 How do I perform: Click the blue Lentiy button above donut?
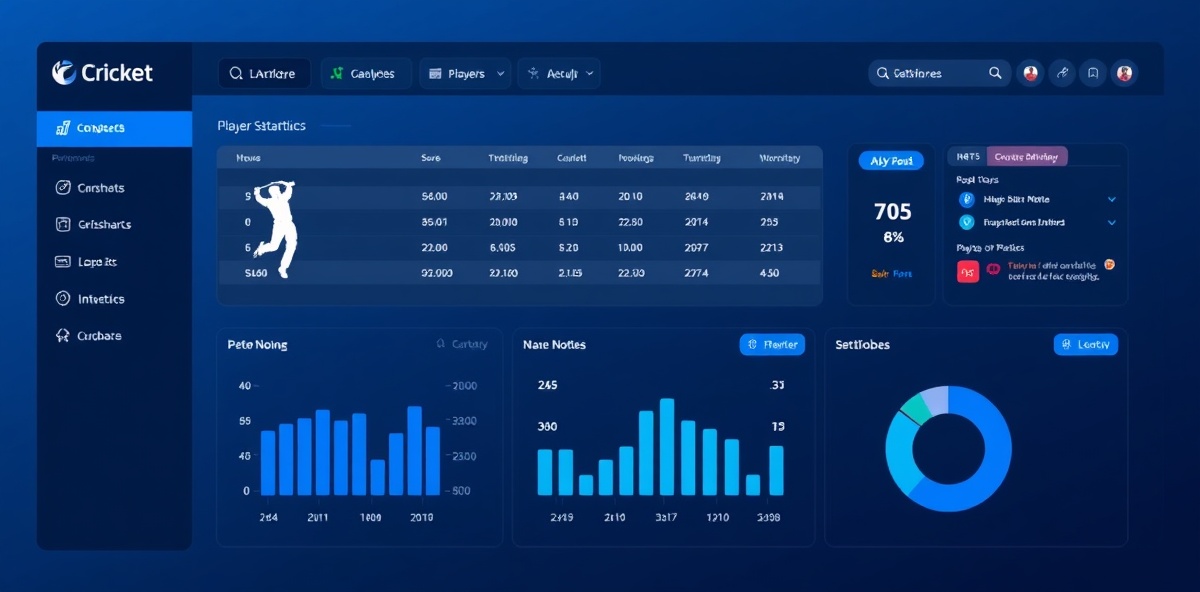pyautogui.click(x=1086, y=344)
